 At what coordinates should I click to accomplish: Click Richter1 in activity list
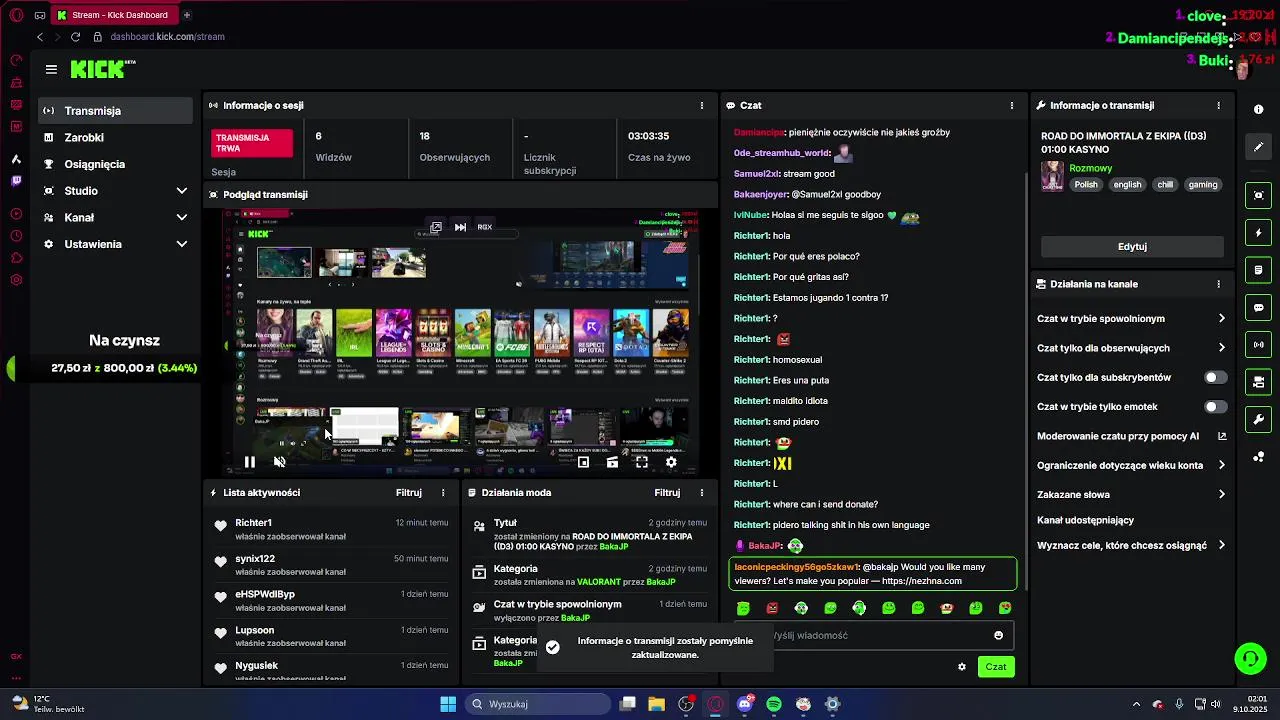click(253, 522)
